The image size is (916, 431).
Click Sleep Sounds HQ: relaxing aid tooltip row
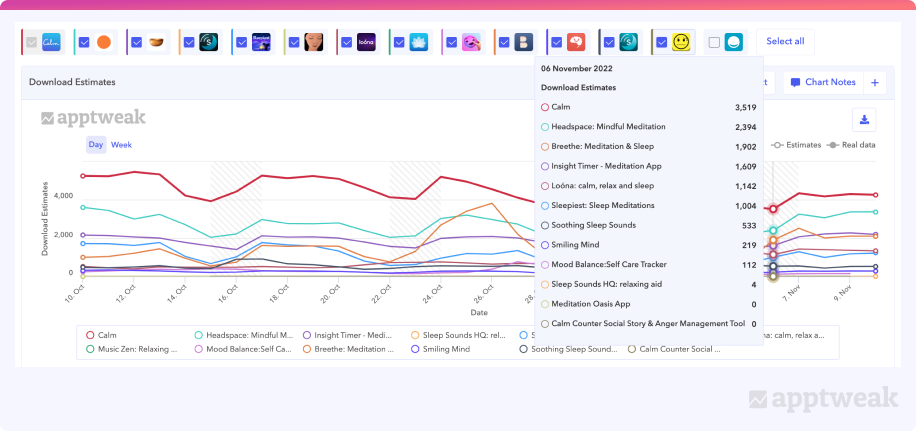648,284
